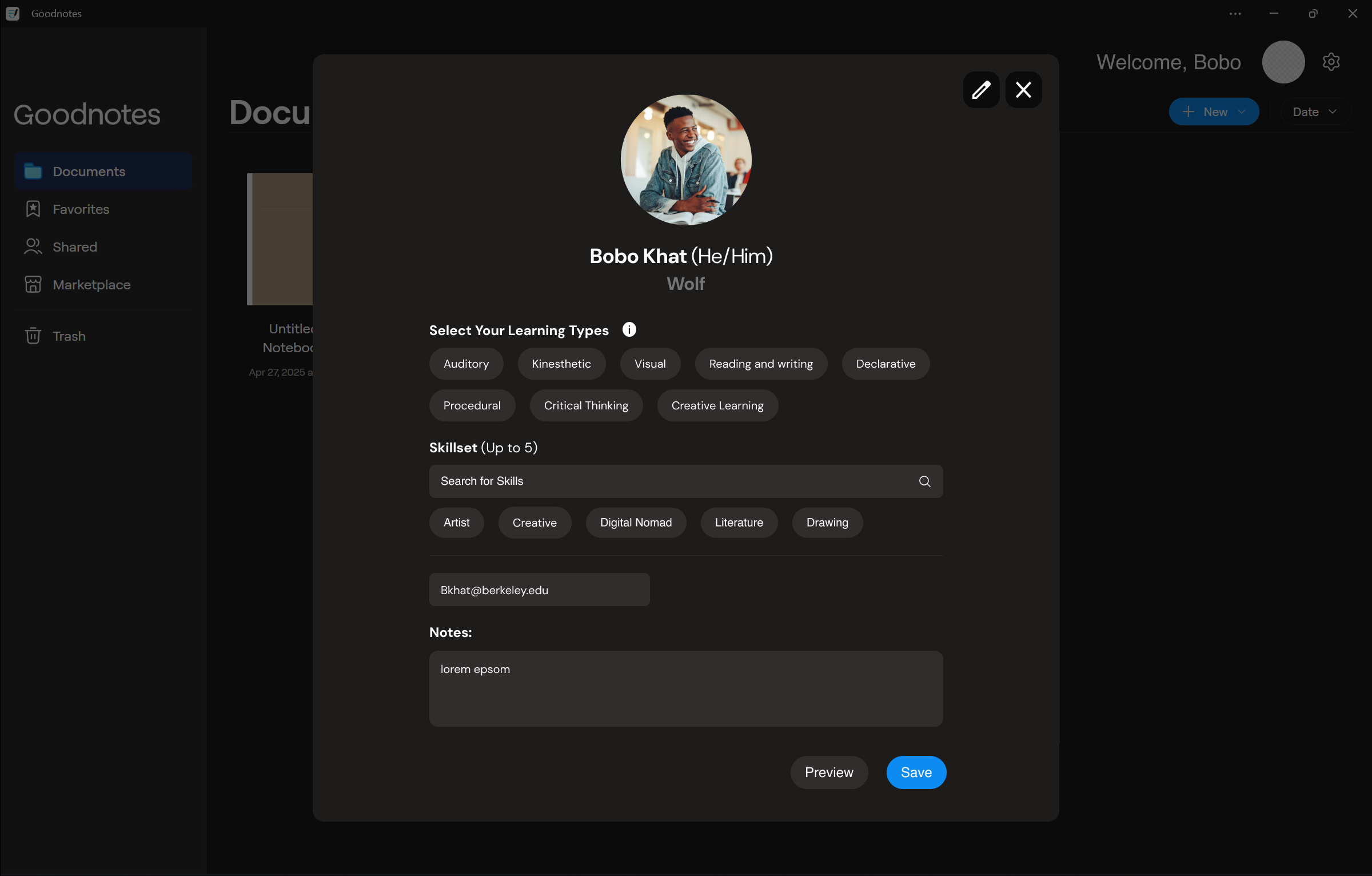Click the Shared people icon
This screenshot has width=1372, height=876.
[x=33, y=246]
